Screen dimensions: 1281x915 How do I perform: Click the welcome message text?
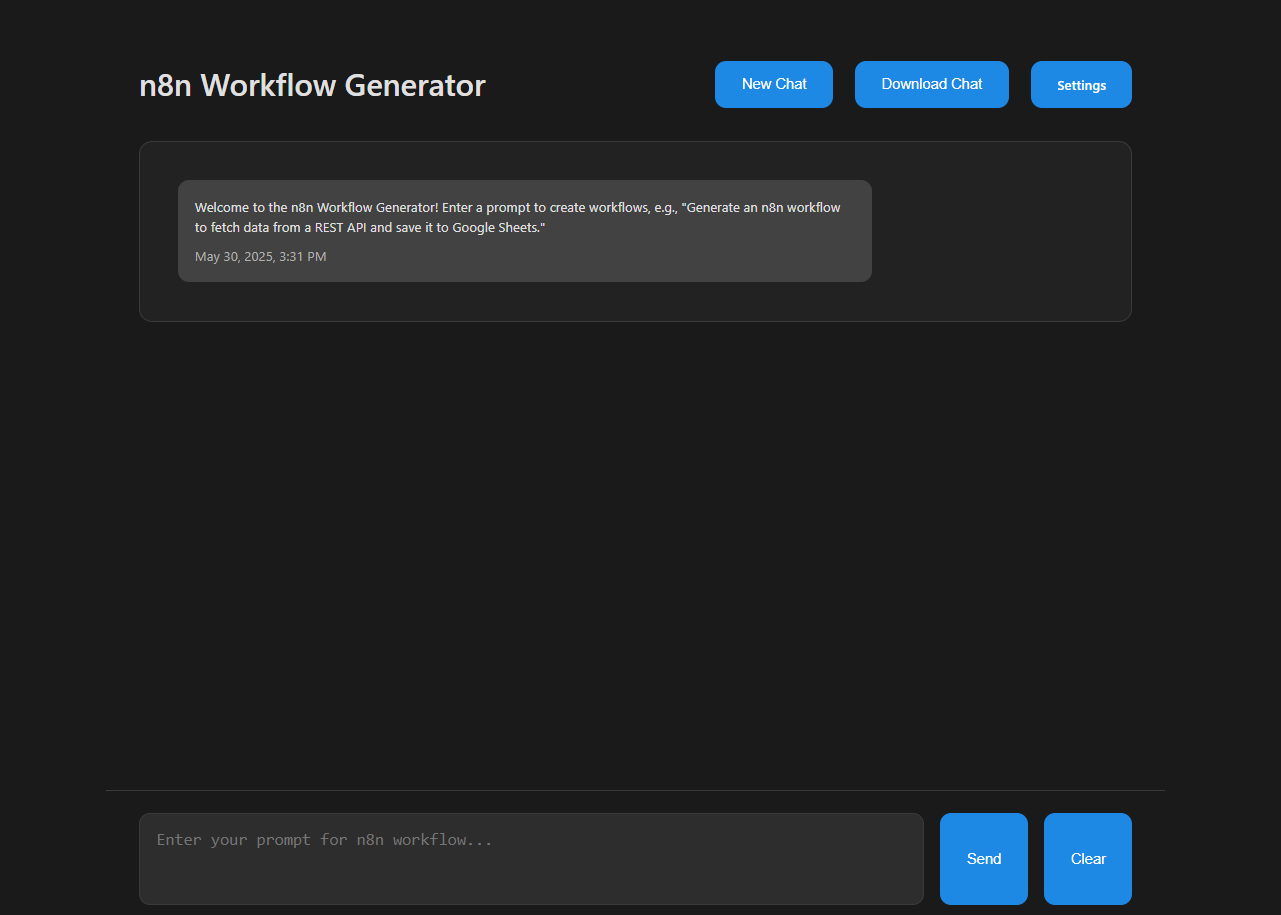[x=518, y=218]
